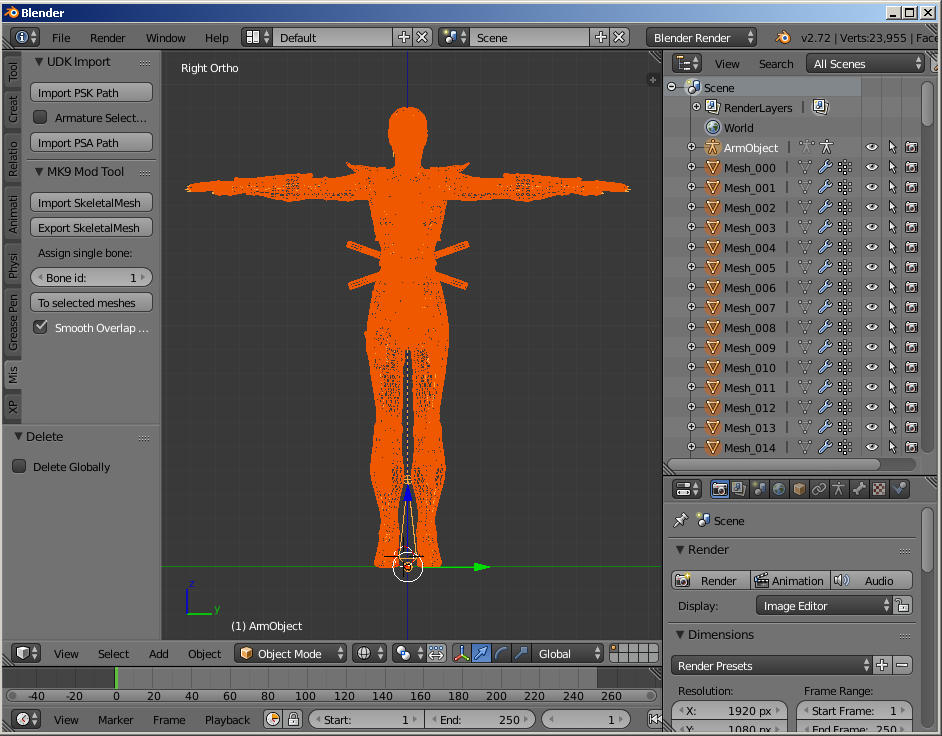Click the Object Constraints chain icon
Screen dimensions: 942x736
pyautogui.click(x=818, y=489)
